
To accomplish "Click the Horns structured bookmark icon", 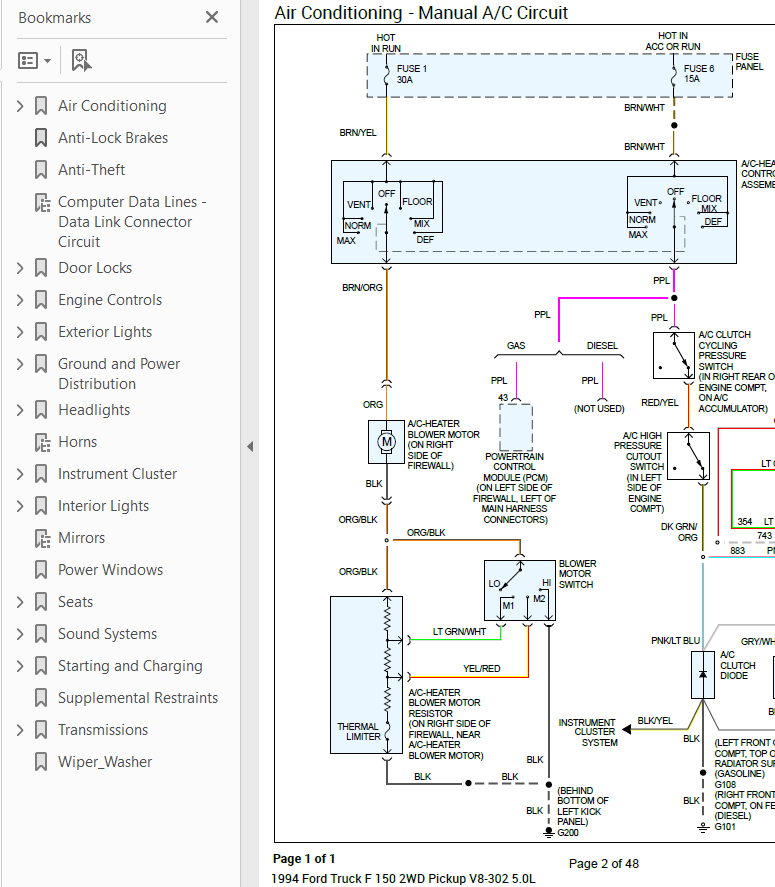I will click(x=42, y=442).
